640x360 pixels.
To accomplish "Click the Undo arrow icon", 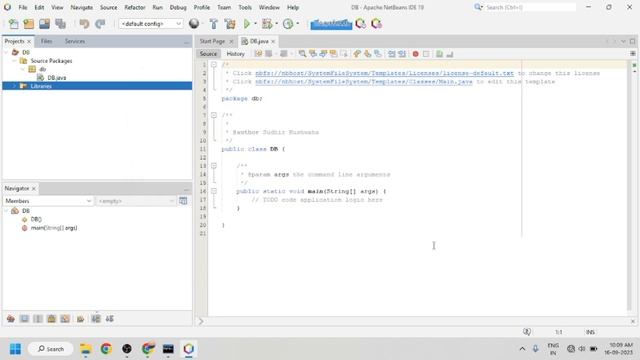I will (84, 24).
